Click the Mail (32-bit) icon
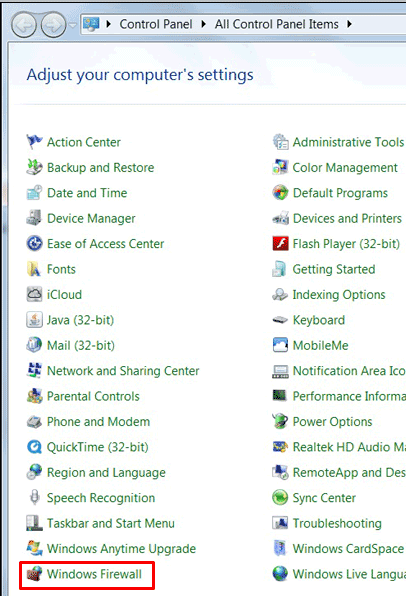The image size is (406, 596). click(x=34, y=346)
